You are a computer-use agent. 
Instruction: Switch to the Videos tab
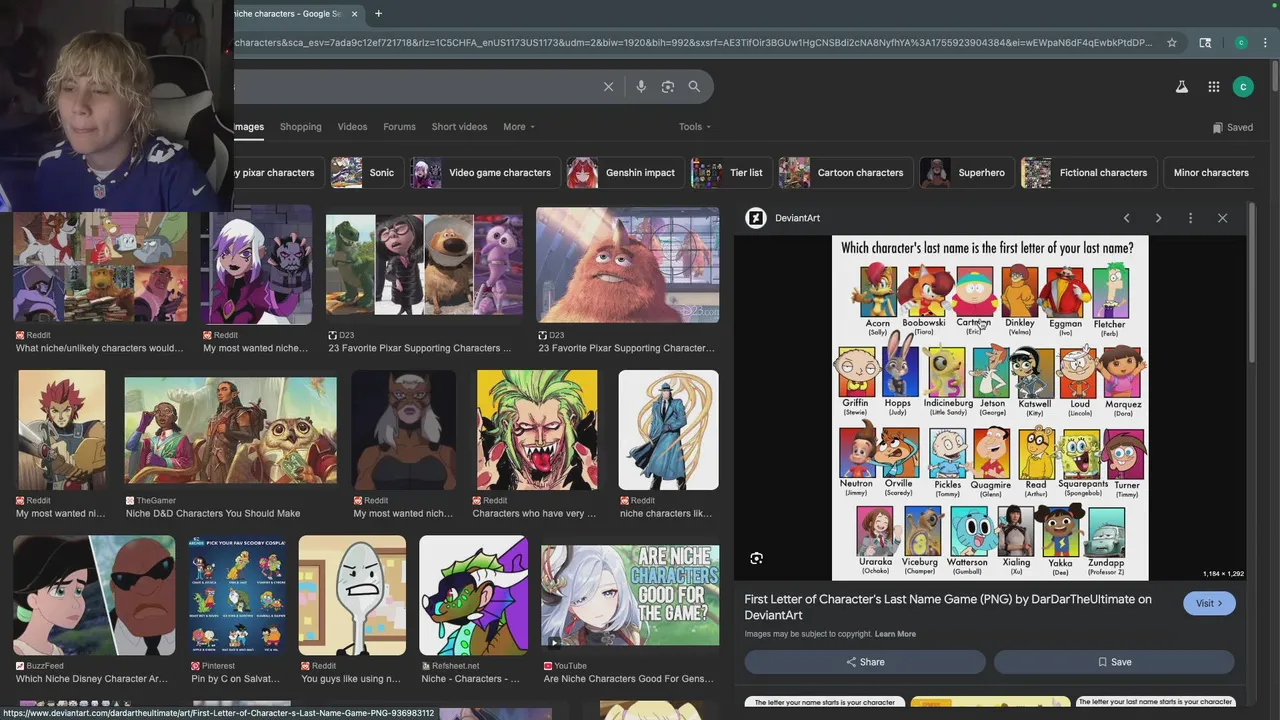[352, 127]
